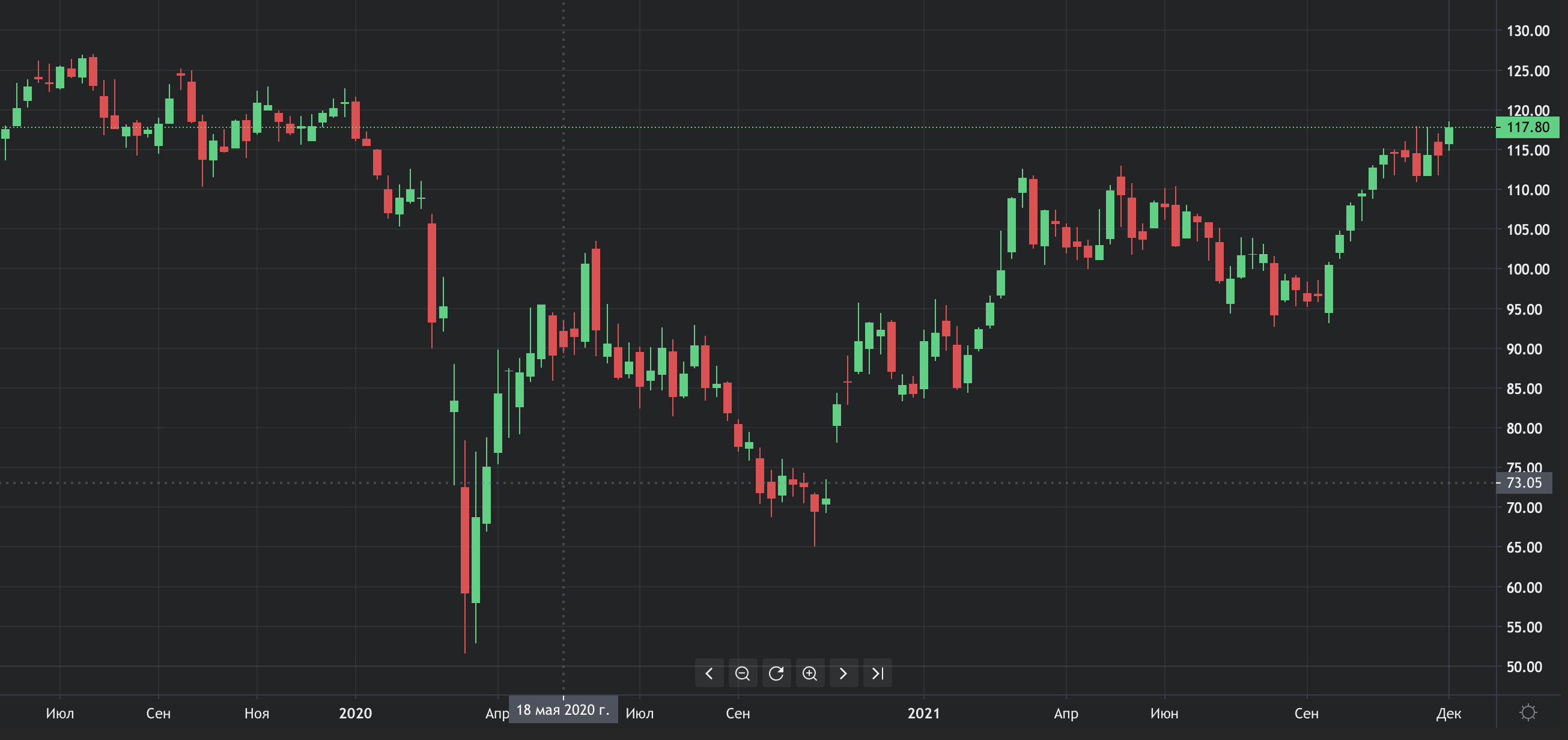This screenshot has width=1568, height=740.
Task: Zoom into the chart using the plus magnifier
Action: [x=810, y=673]
